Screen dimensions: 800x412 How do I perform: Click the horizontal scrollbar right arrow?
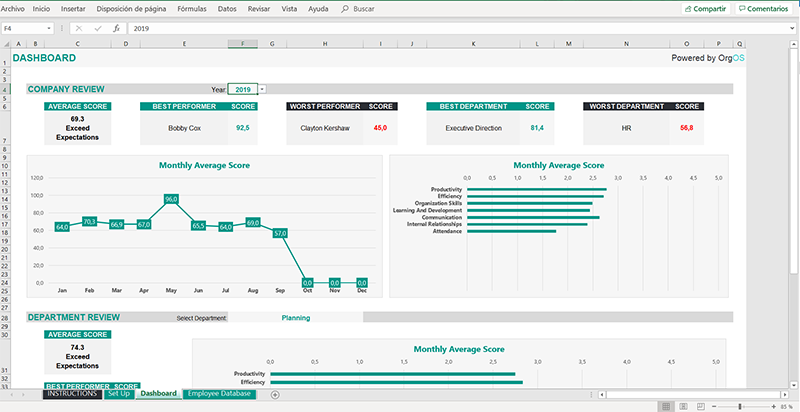[785, 395]
